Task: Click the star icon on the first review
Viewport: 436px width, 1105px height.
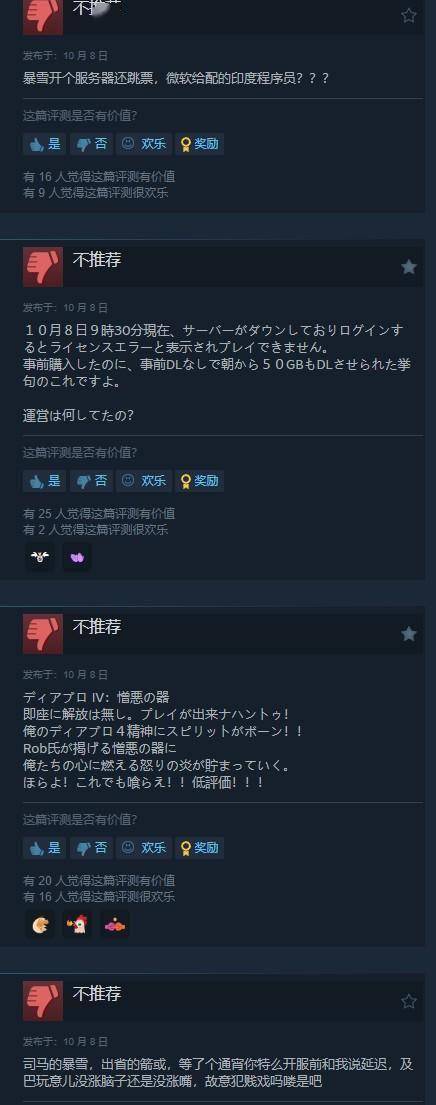Action: pyautogui.click(x=409, y=16)
